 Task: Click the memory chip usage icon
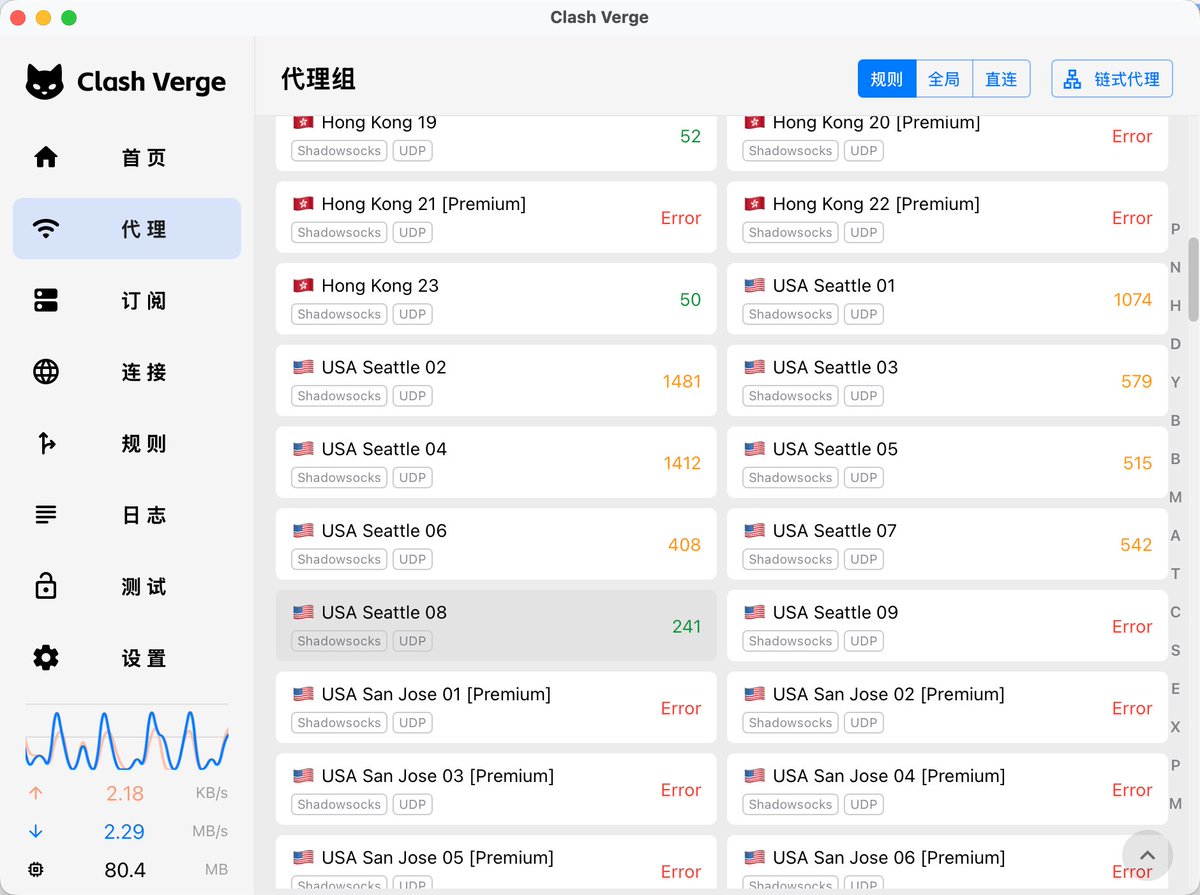pos(36,870)
